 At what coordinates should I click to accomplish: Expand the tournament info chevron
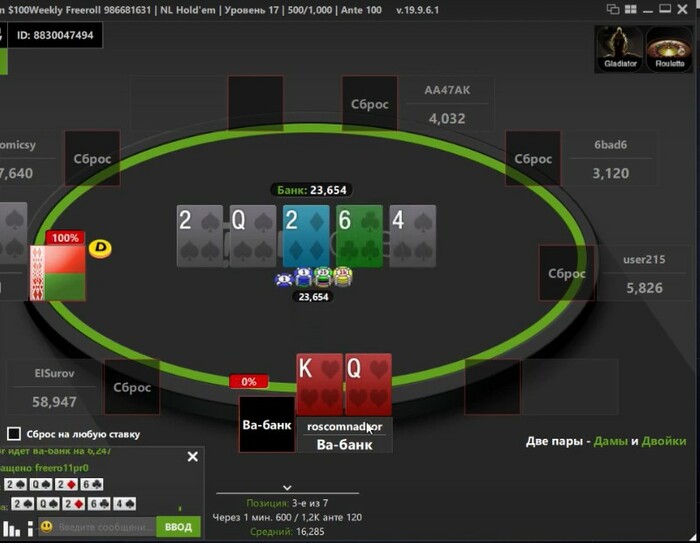click(x=287, y=488)
